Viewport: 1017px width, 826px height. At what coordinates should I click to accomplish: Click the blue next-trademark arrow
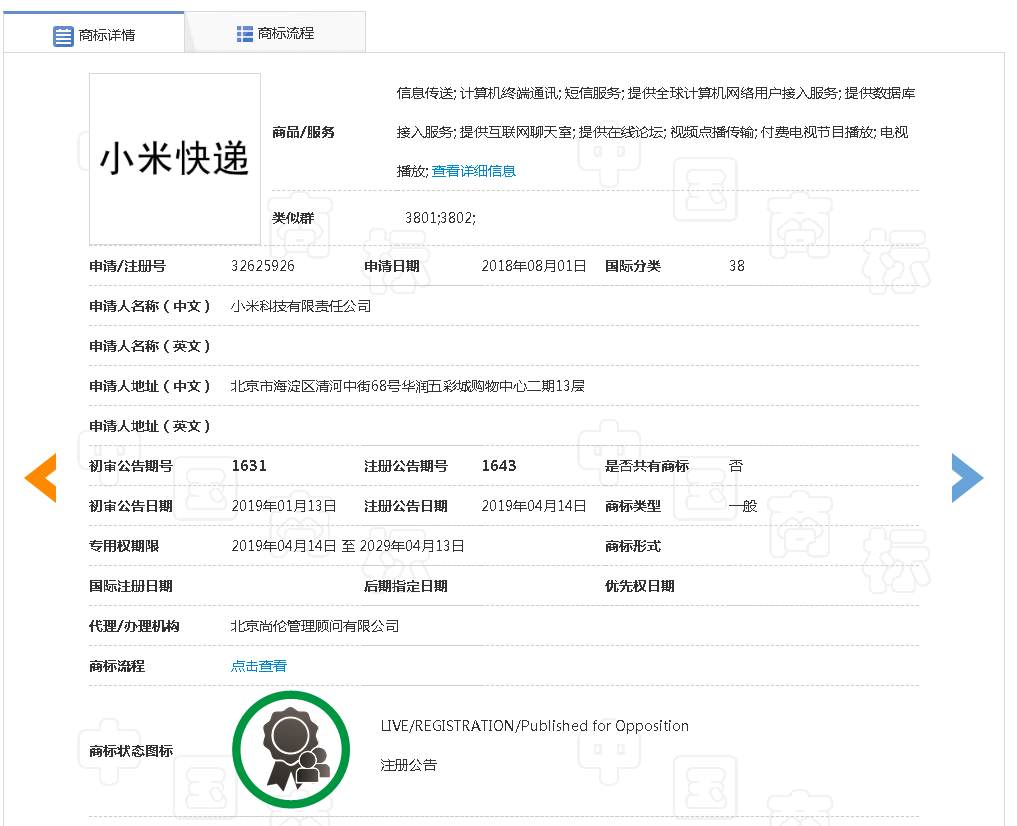coord(968,478)
